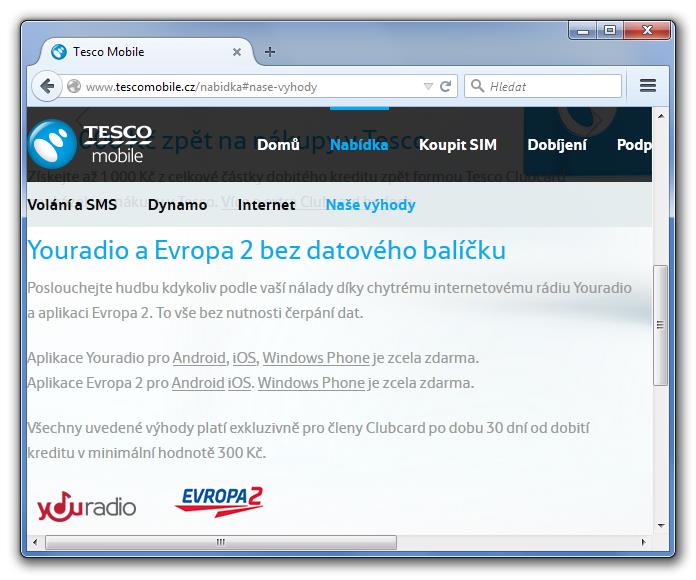This screenshot has width=696, height=580.
Task: Open the Dobíjení menu item
Action: tap(557, 145)
